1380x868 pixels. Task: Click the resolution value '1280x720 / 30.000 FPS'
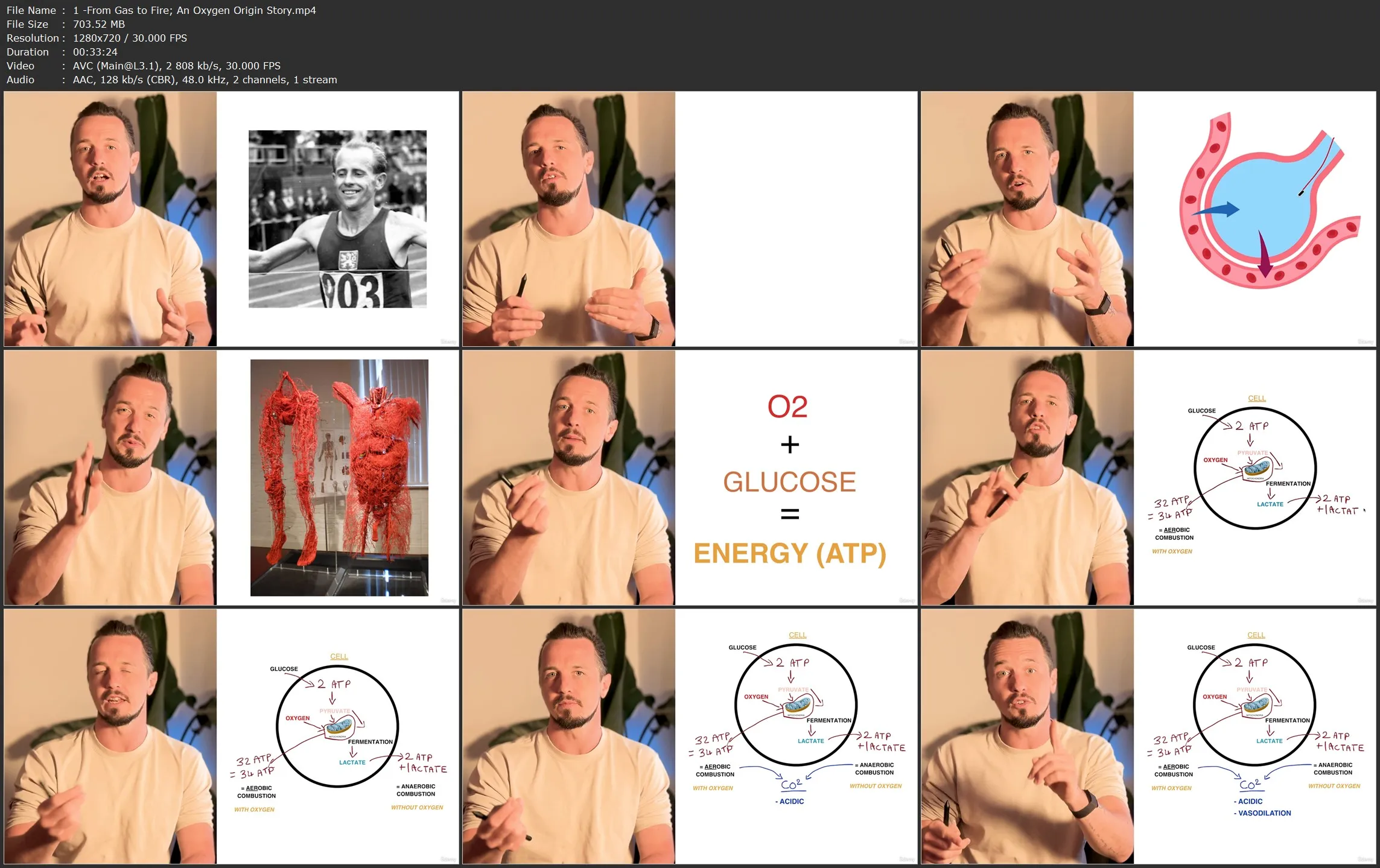pyautogui.click(x=130, y=38)
